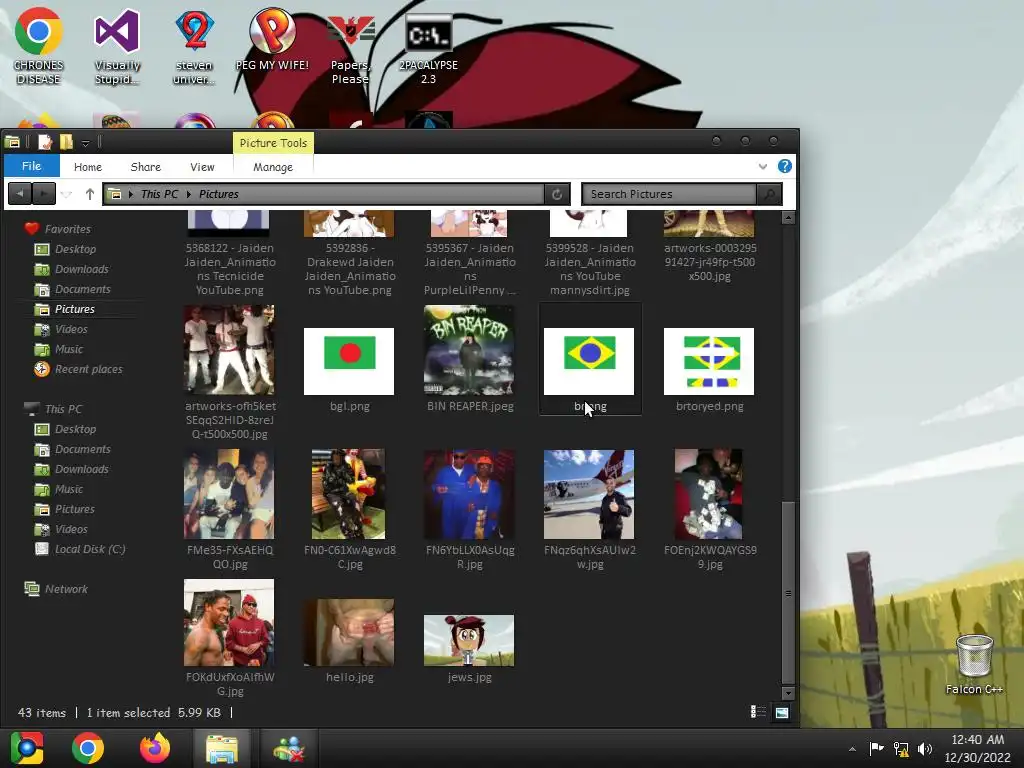Viewport: 1024px width, 768px height.
Task: Click the New folder icon in quick access toolbar
Action: (x=66, y=142)
